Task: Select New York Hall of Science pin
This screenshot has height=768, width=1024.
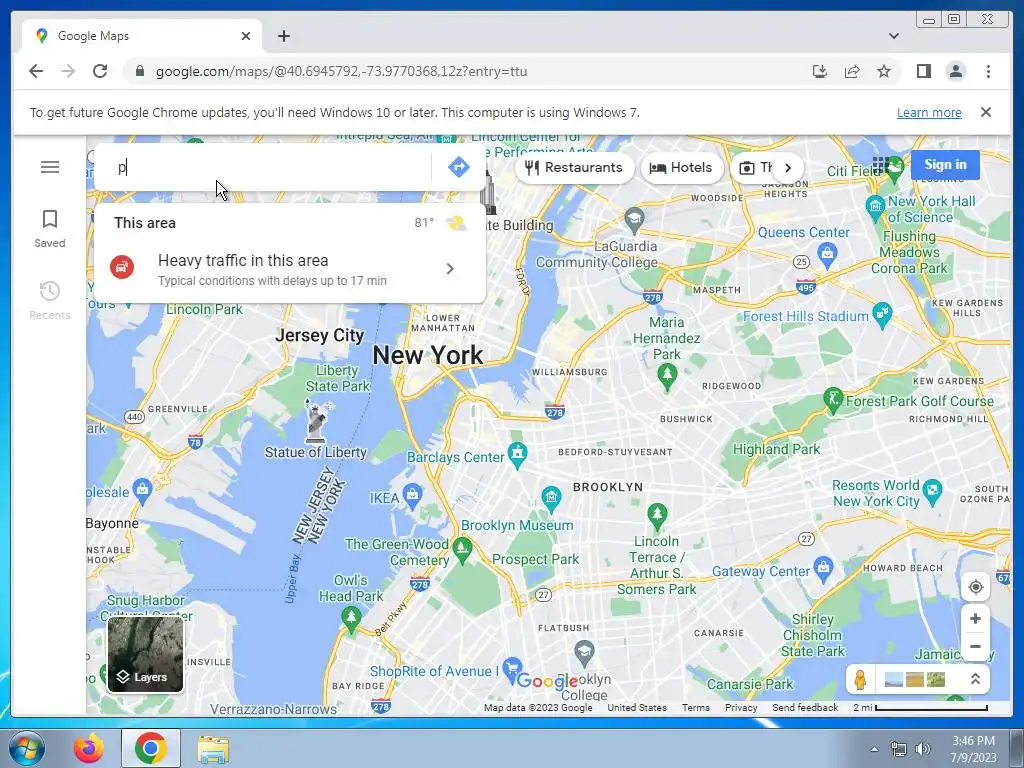Action: 875,206
